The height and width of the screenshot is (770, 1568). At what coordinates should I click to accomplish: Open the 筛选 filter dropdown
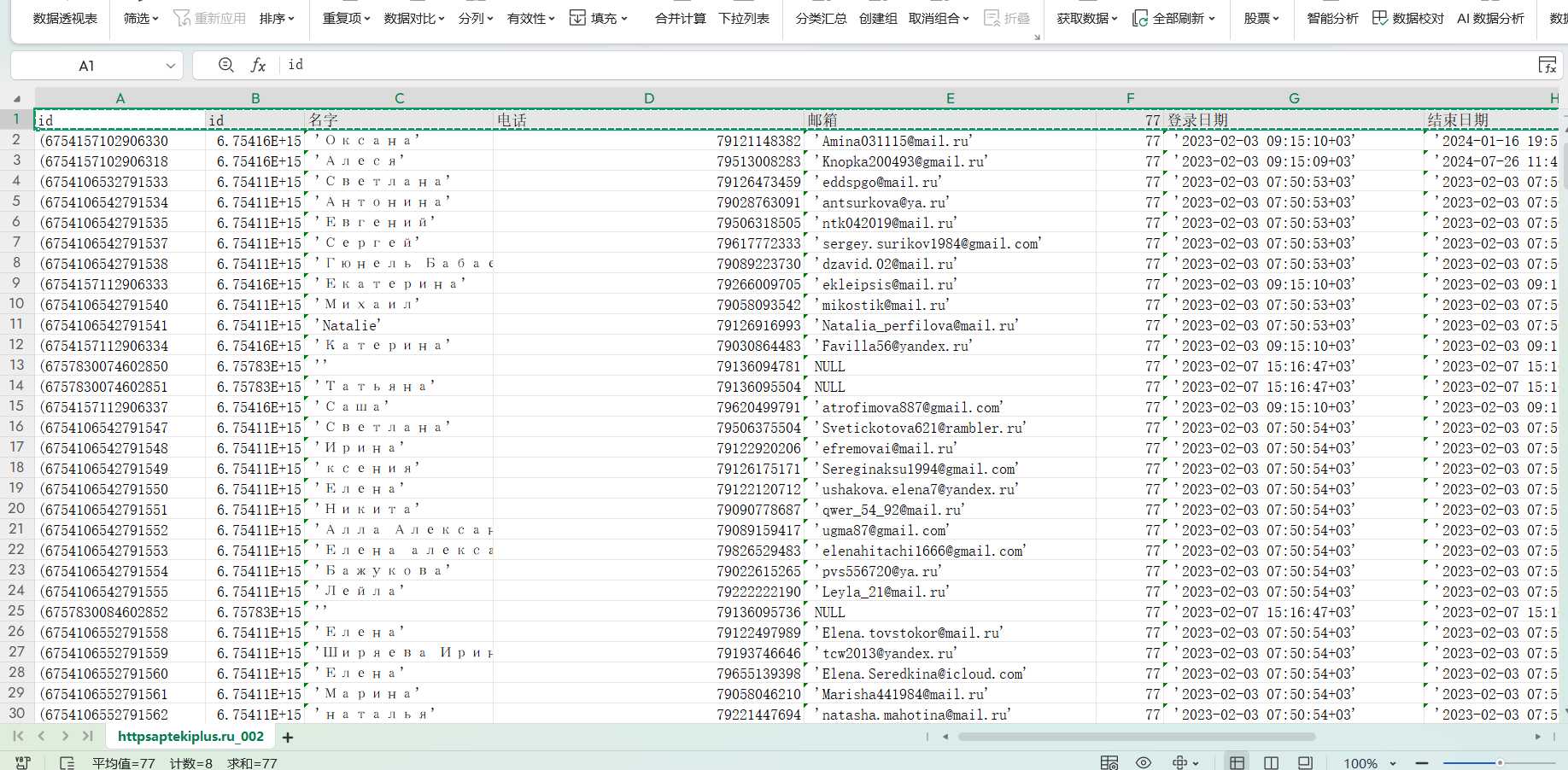(x=141, y=18)
